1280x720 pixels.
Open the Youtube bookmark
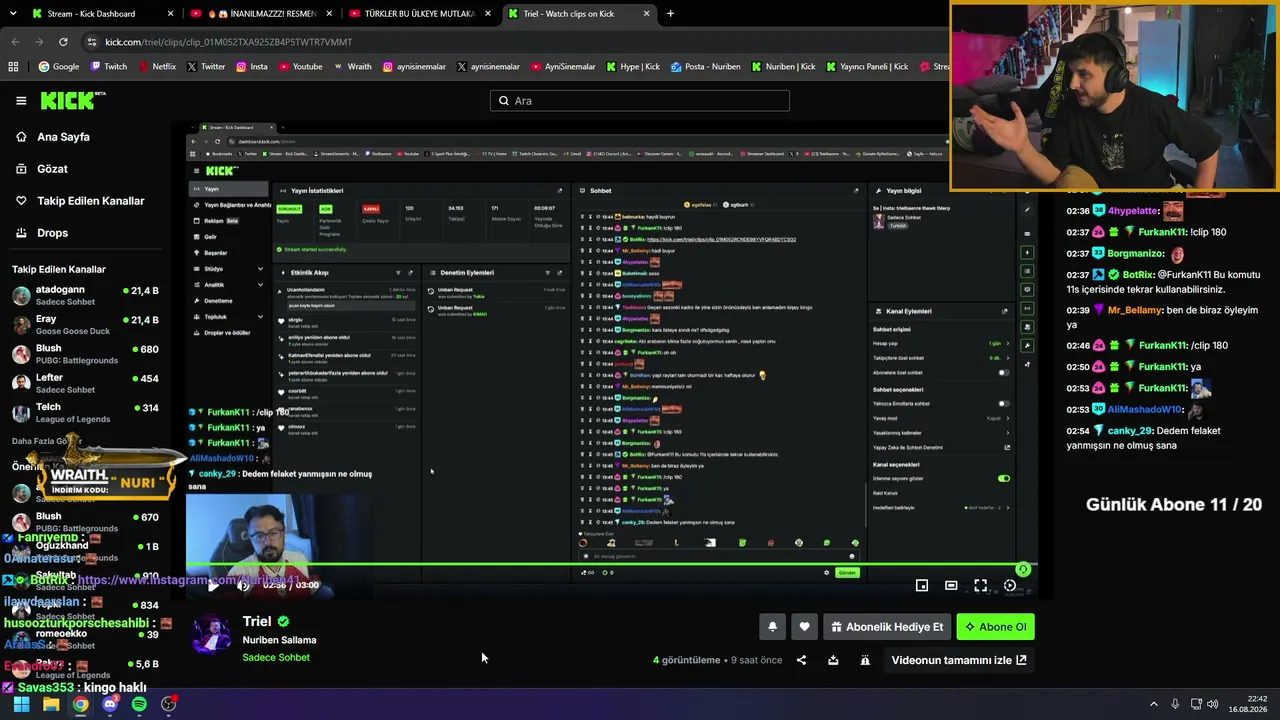point(300,67)
